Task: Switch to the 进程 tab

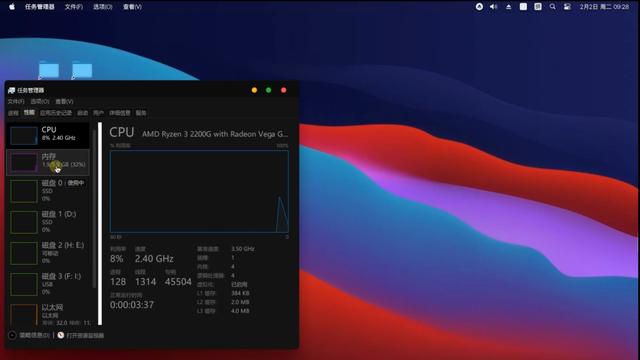Action: coord(13,113)
